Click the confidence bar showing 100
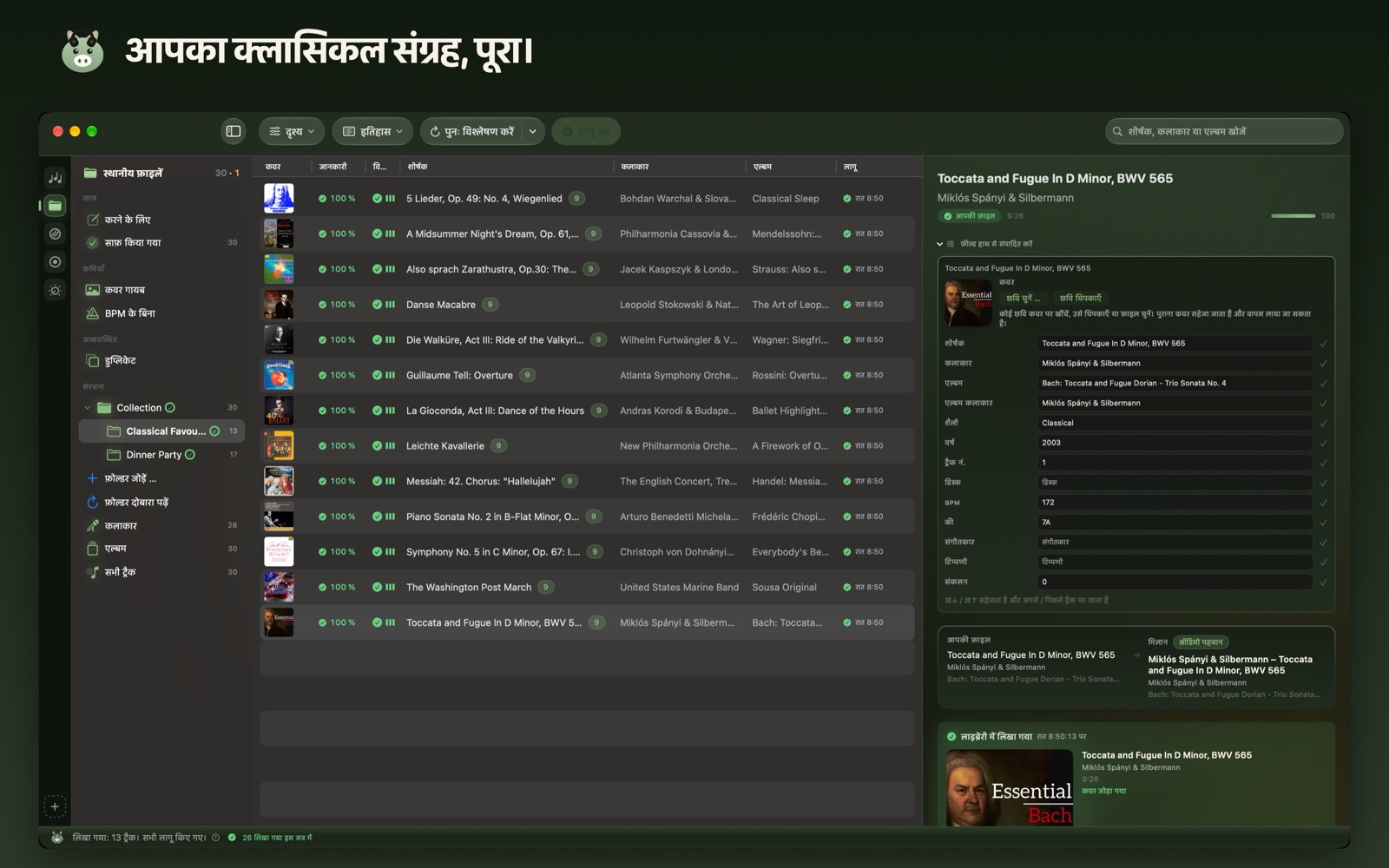Viewport: 1389px width, 868px height. 1294,216
